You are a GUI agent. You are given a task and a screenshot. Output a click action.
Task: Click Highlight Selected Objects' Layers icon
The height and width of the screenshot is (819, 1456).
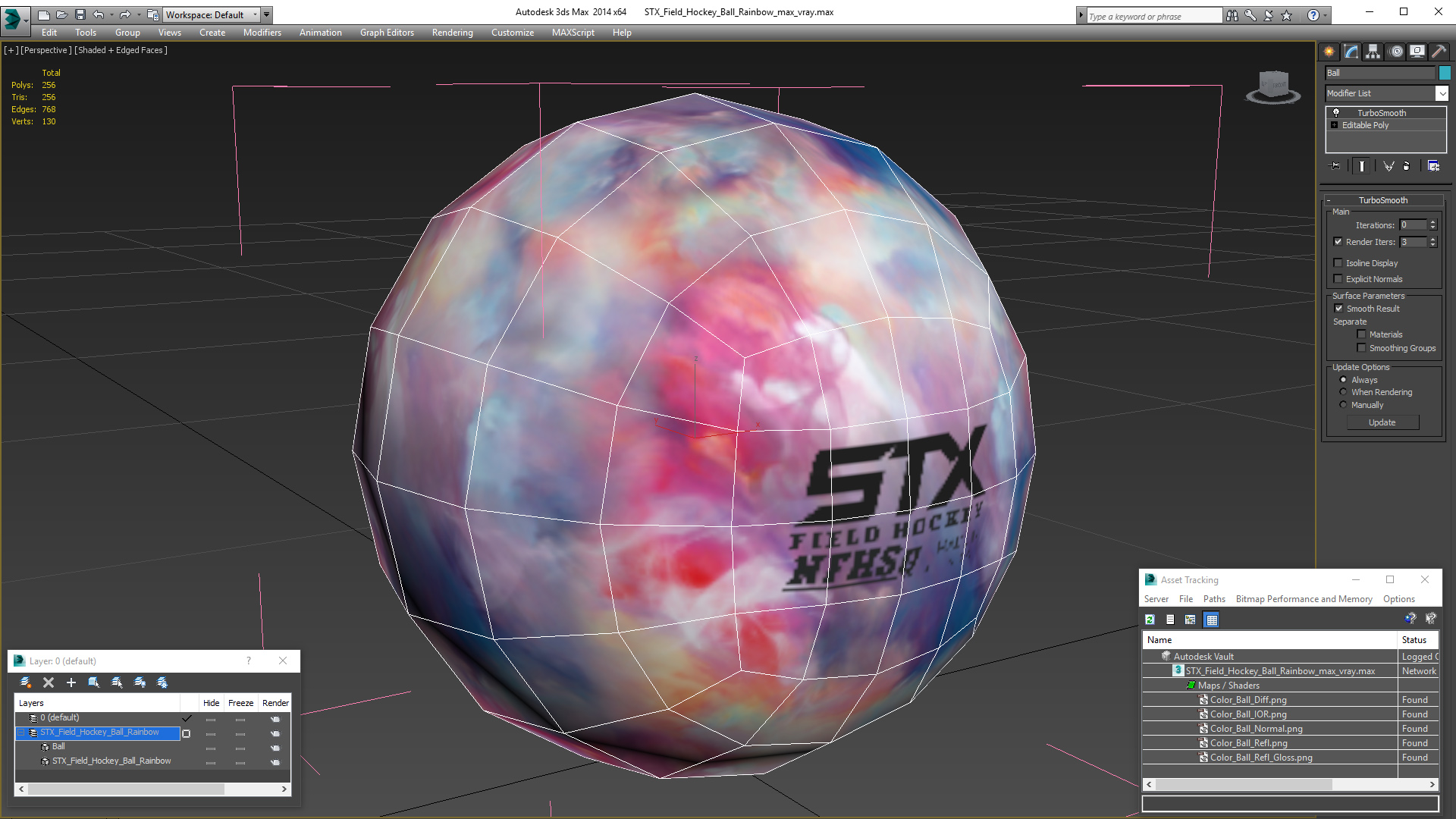(117, 682)
